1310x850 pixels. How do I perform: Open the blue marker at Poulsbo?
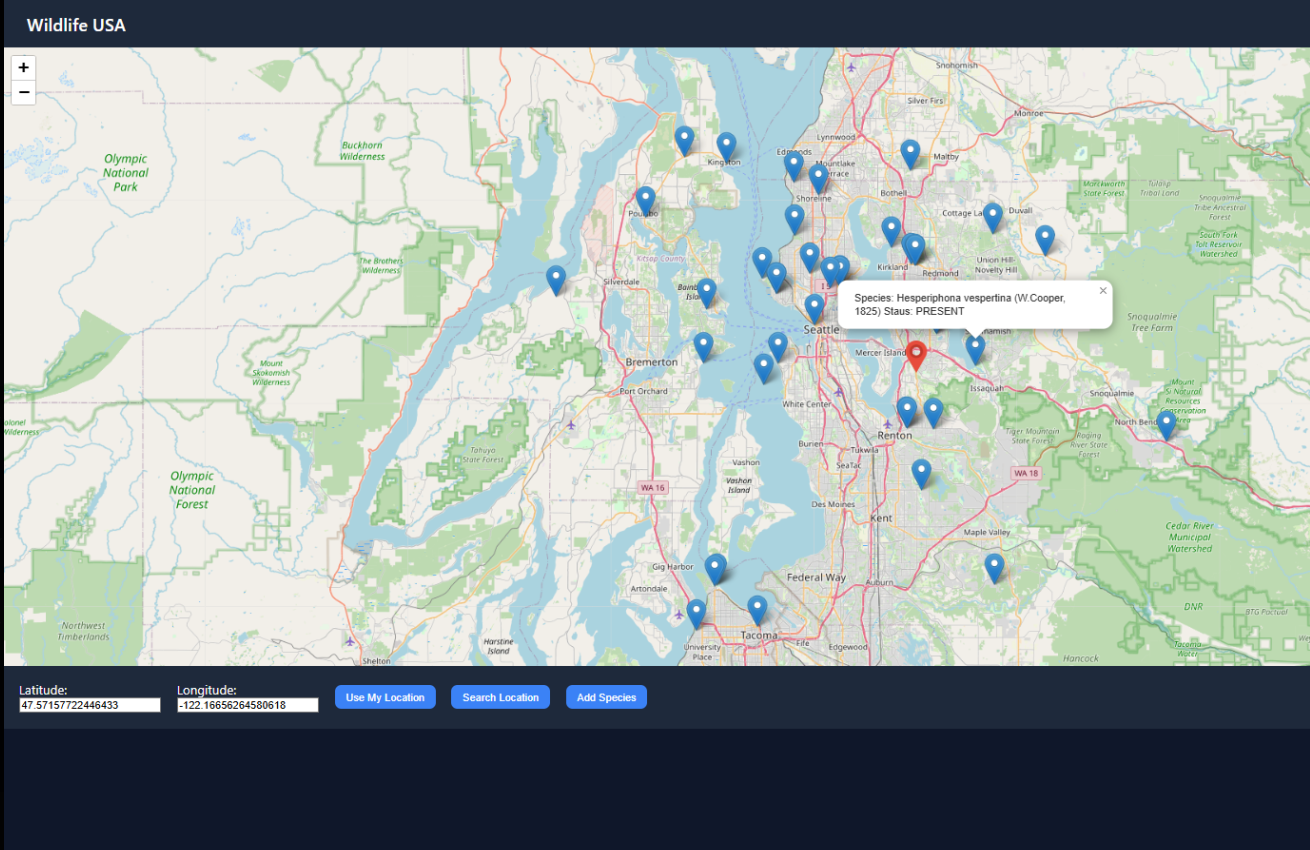(646, 201)
